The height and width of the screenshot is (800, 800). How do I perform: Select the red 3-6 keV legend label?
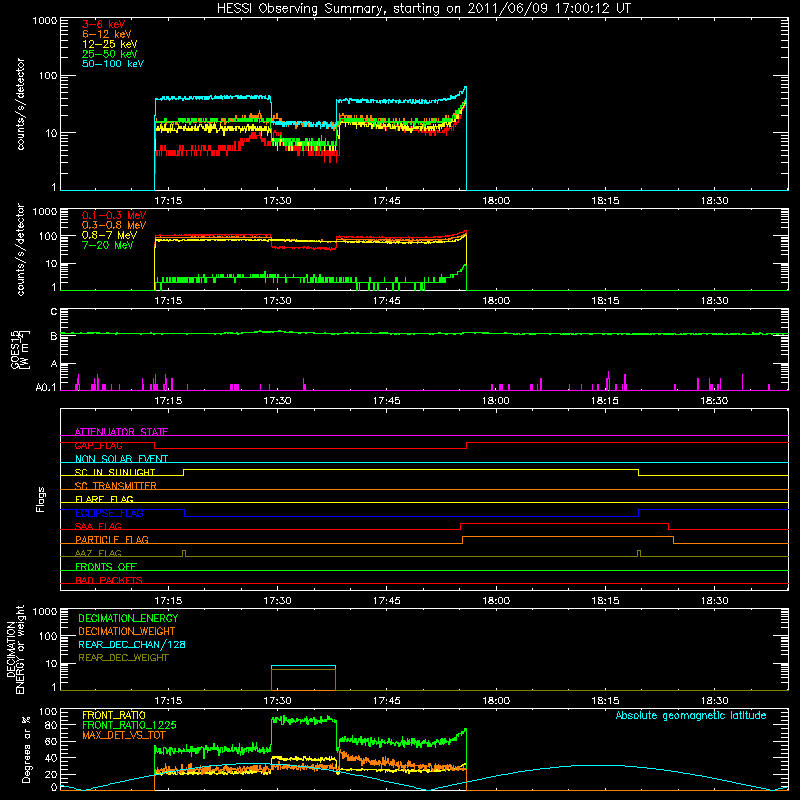(x=104, y=24)
